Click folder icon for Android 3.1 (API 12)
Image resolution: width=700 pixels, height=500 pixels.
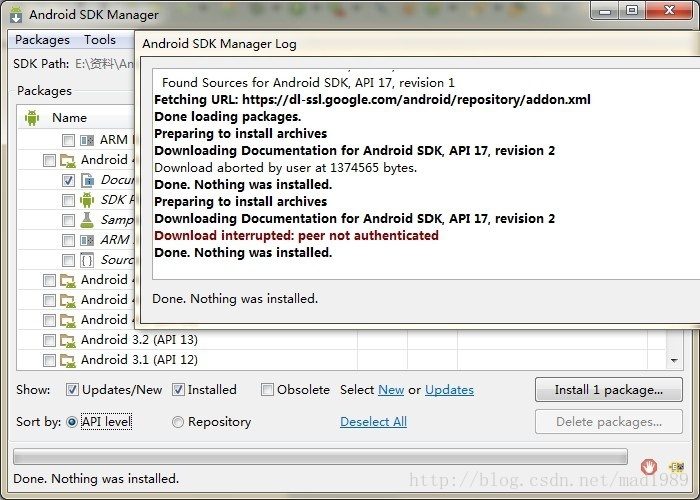(67, 360)
